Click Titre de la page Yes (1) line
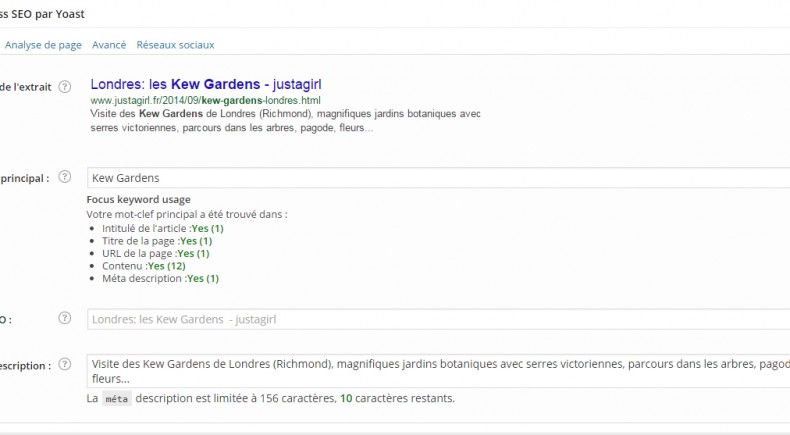This screenshot has height=435, width=790. (x=157, y=241)
